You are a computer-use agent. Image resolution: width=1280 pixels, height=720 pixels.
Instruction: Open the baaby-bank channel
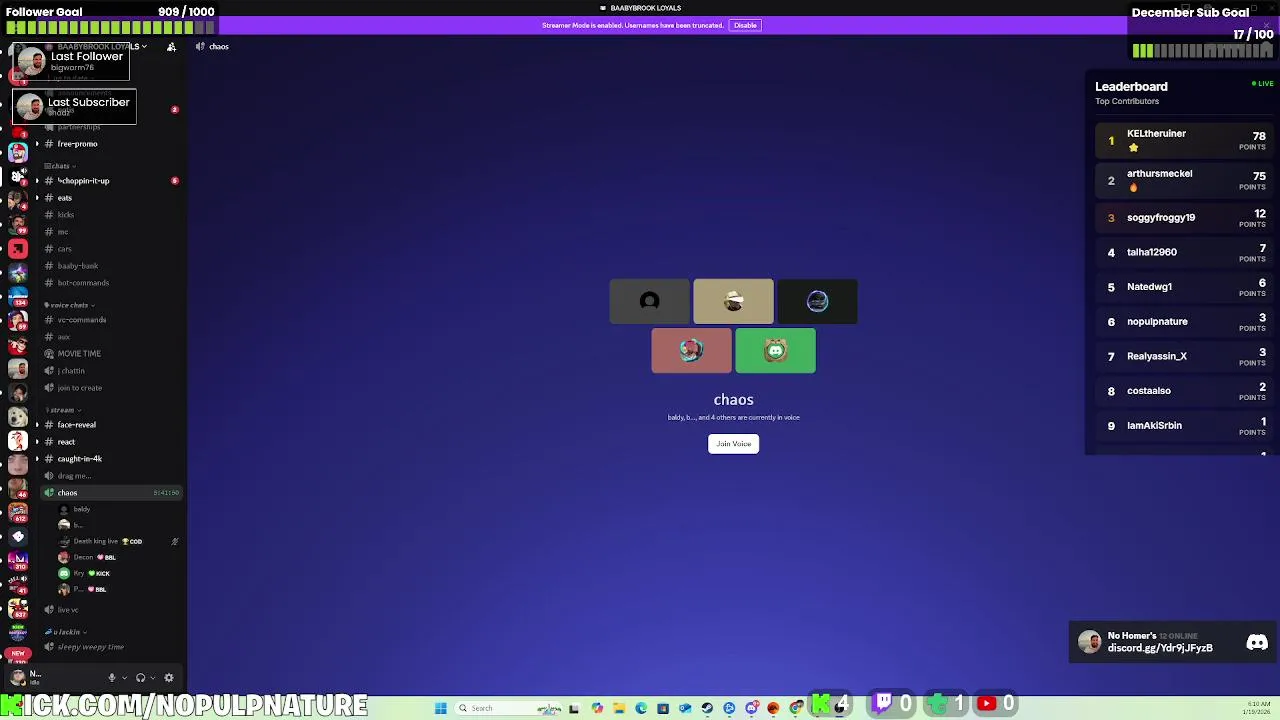[x=77, y=266]
